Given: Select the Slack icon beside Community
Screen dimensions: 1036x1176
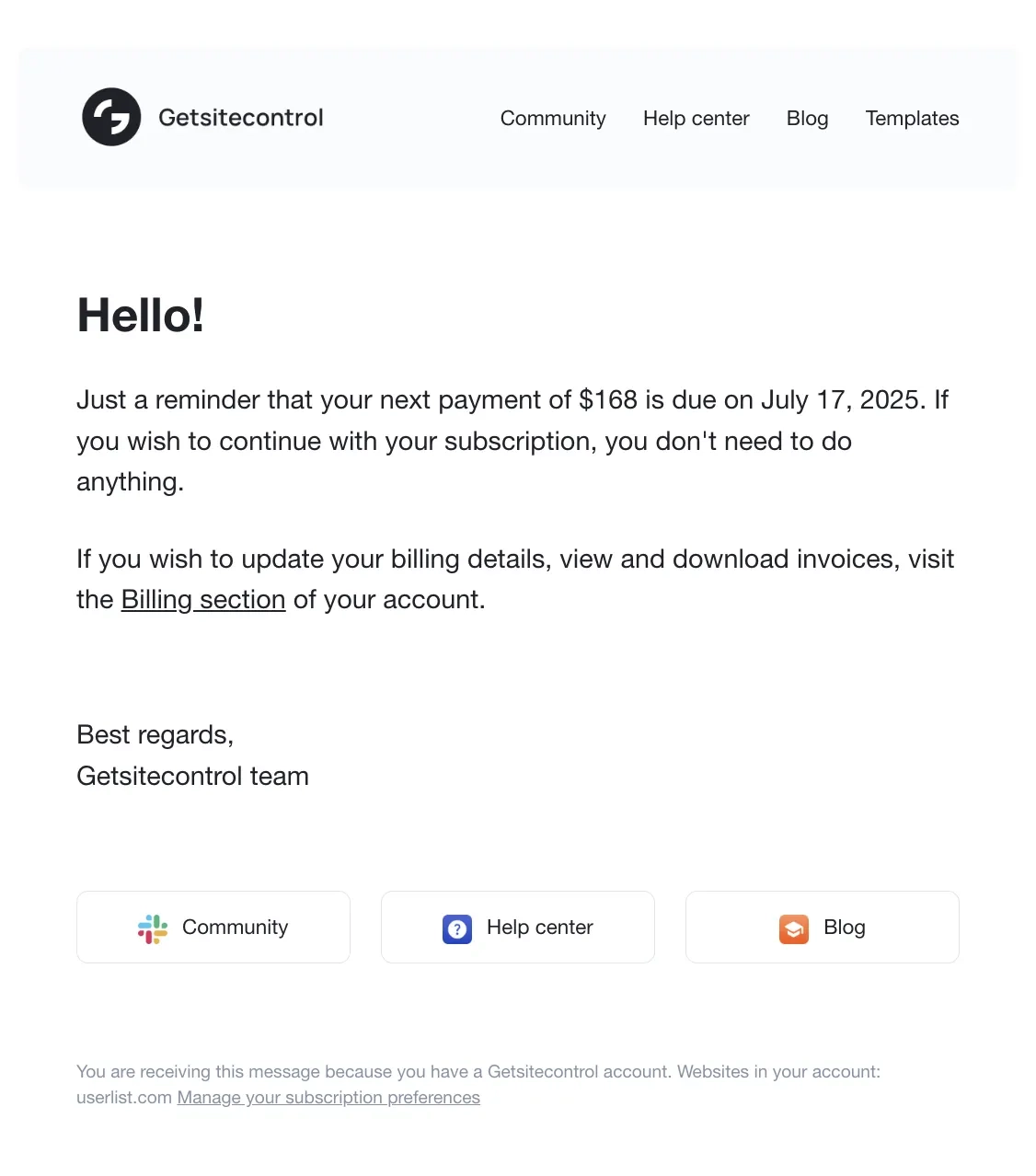Looking at the screenshot, I should point(151,928).
